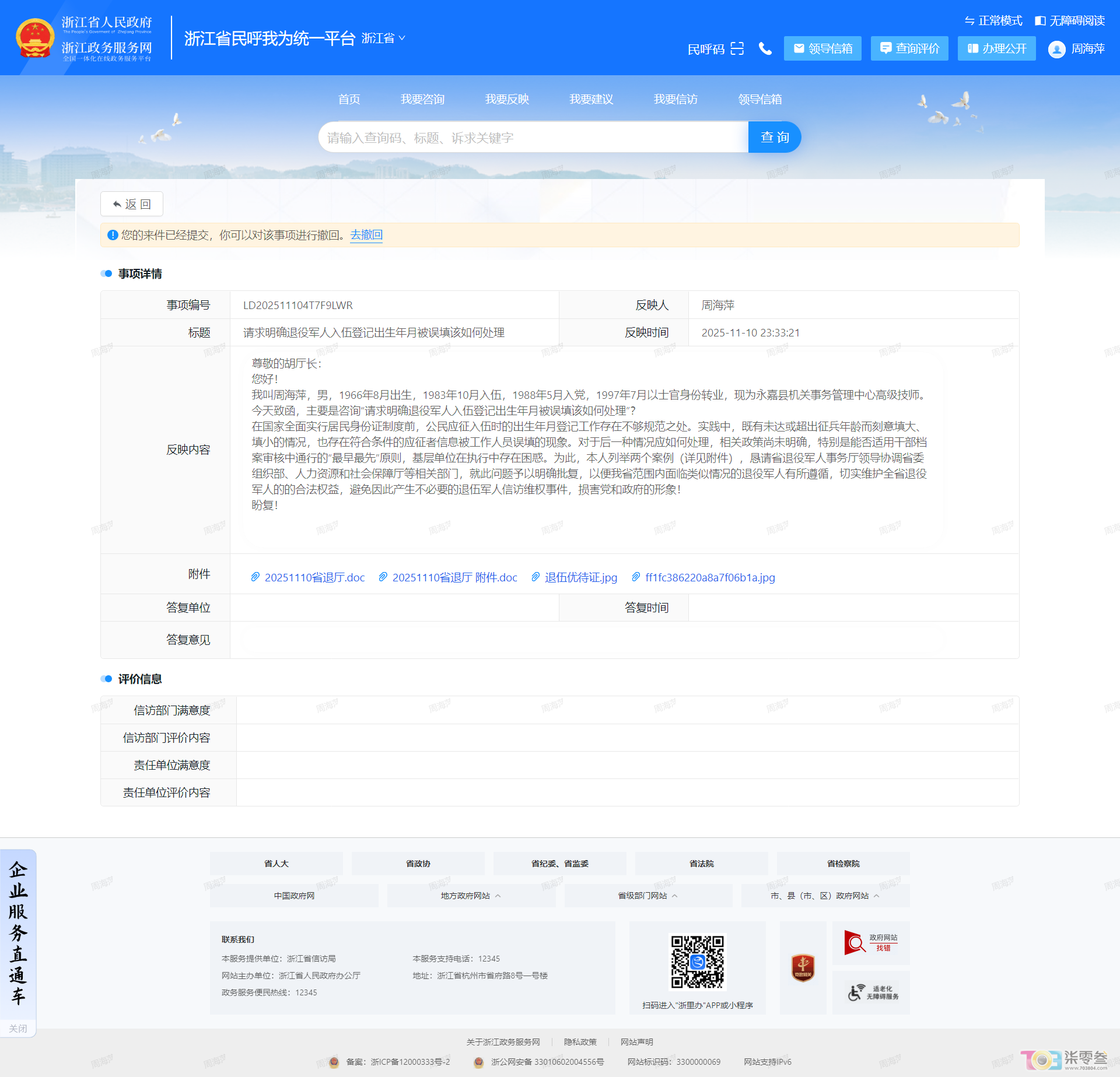
Task: Go to 我要信访 navigation tab
Action: click(x=675, y=100)
